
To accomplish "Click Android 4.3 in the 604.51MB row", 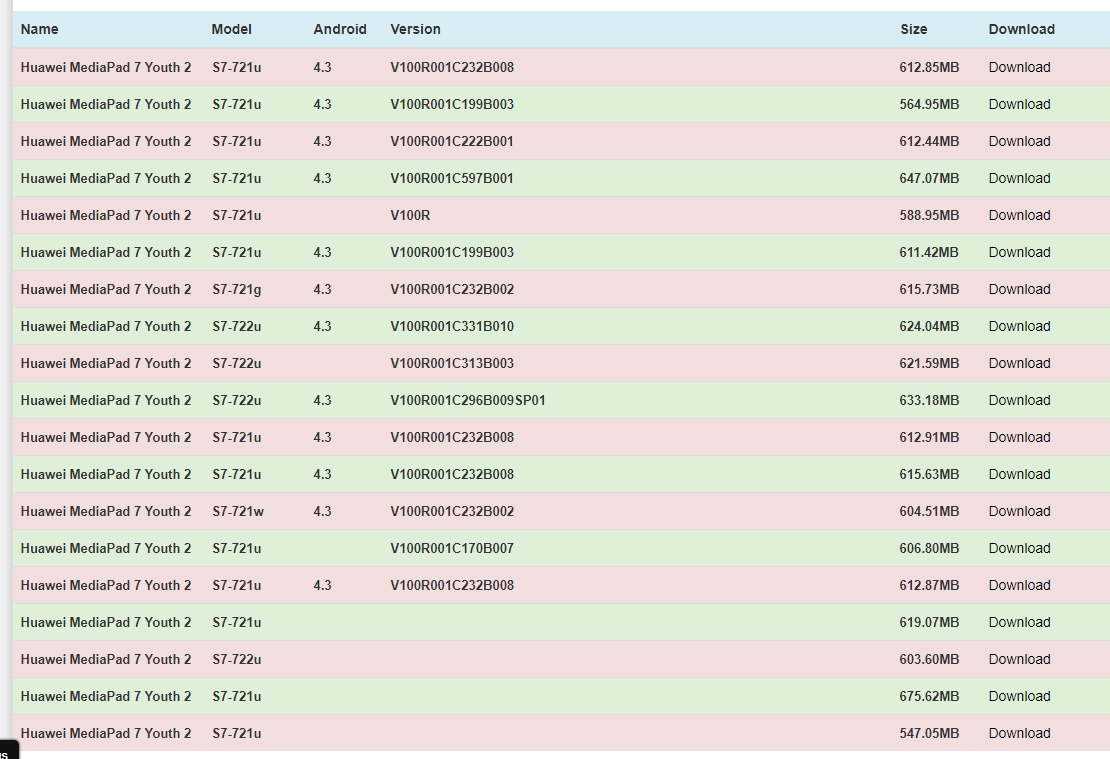I will (x=322, y=511).
